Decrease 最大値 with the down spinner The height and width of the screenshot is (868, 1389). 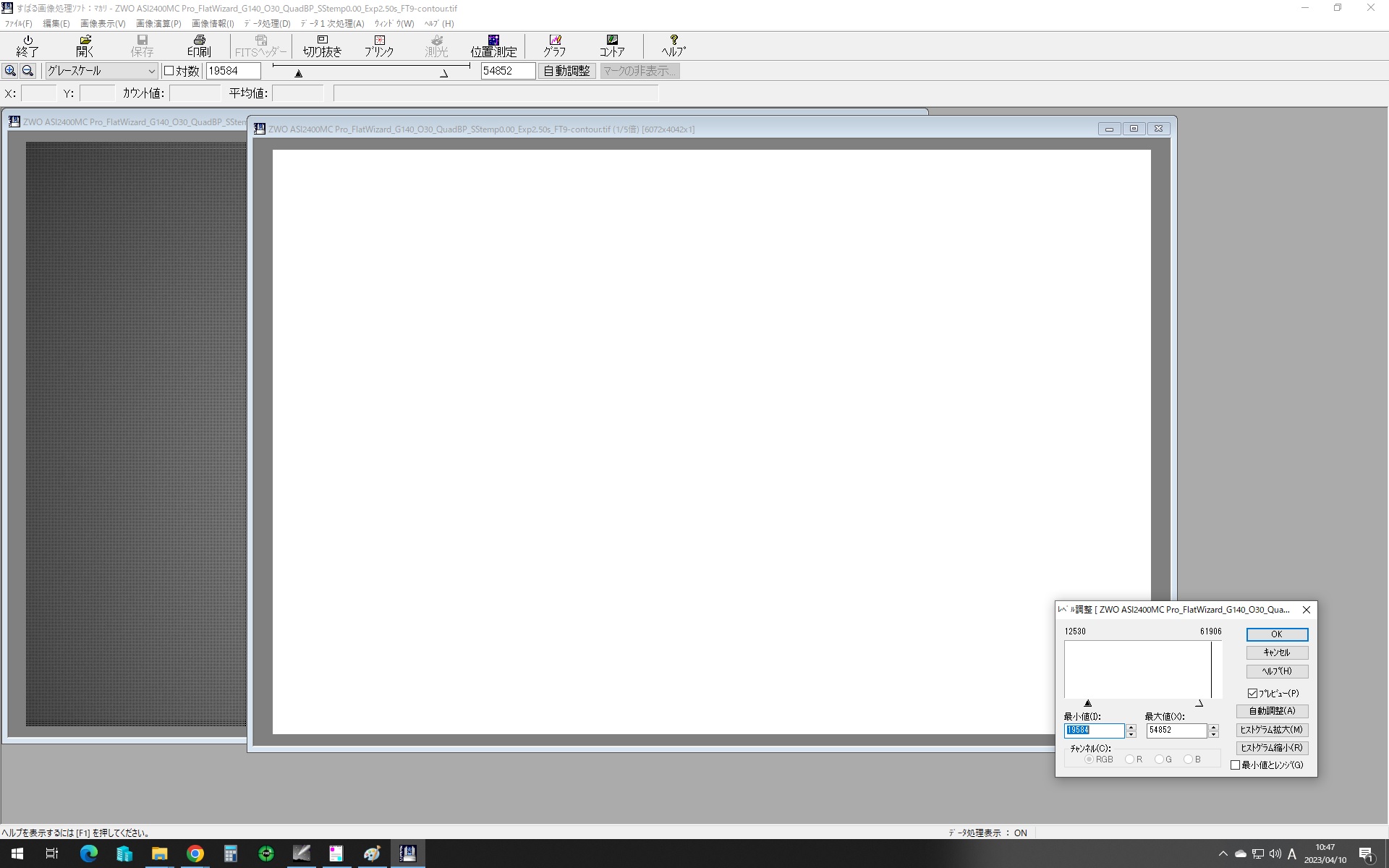[1214, 734]
